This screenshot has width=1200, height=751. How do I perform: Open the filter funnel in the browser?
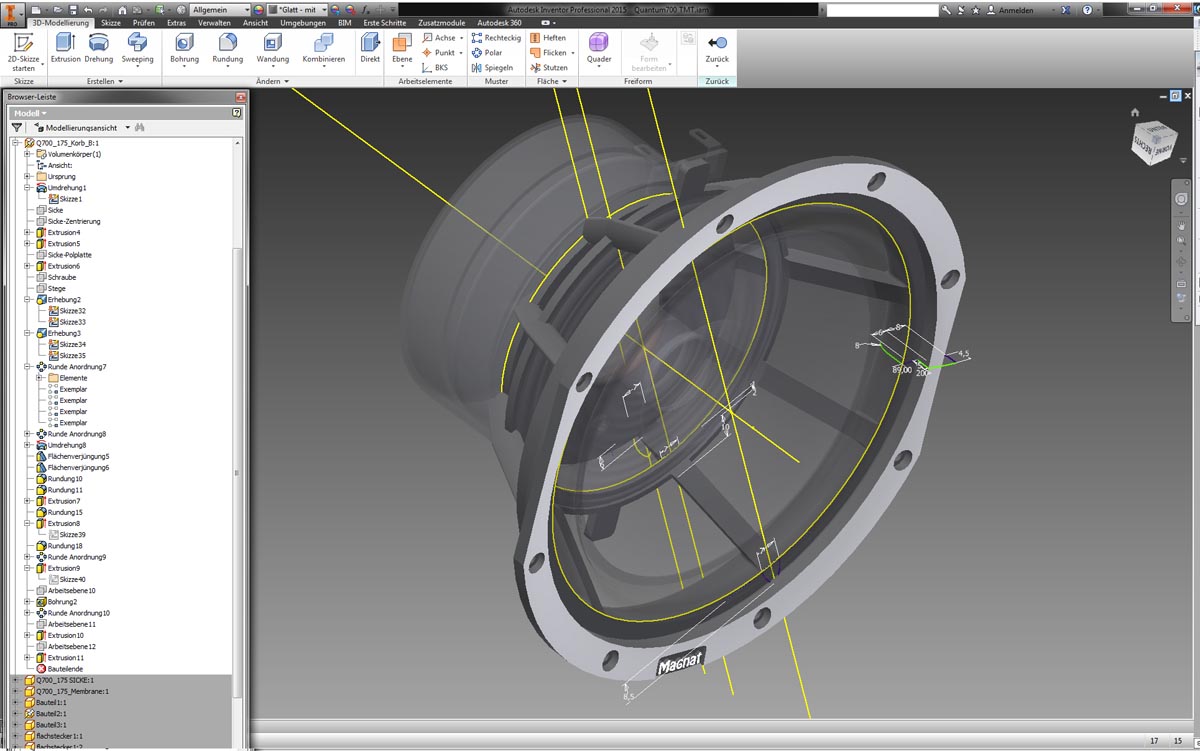(17, 128)
